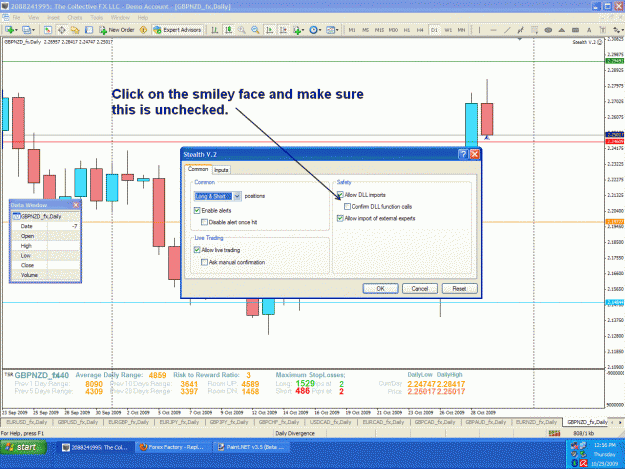Expand the Profiles dropdown arrow
Screen dimensions: 625x469
coord(33,30)
